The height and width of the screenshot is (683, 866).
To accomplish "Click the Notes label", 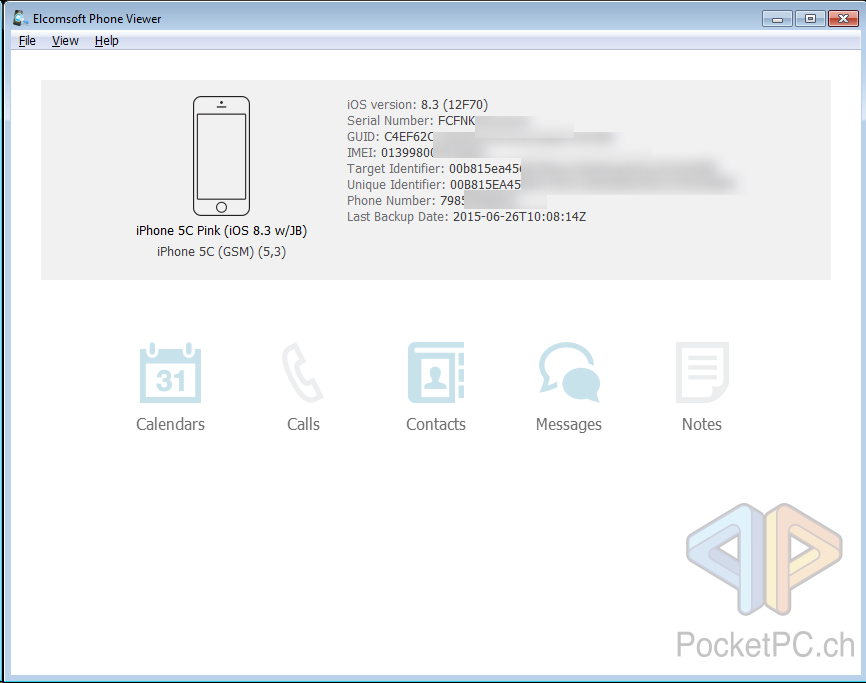I will pos(701,424).
